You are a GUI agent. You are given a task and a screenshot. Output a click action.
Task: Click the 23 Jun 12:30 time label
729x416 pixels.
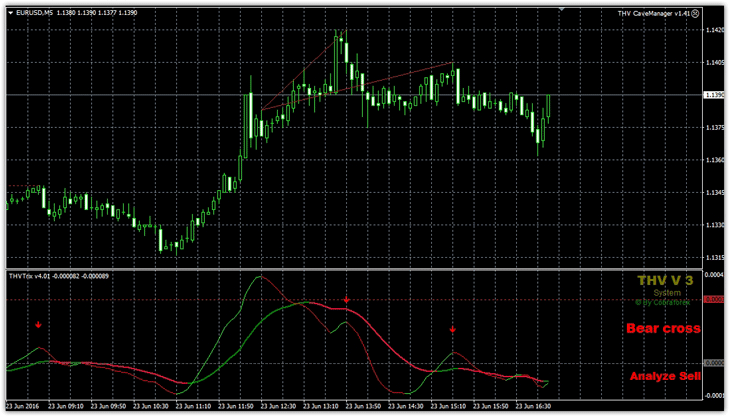tap(281, 407)
